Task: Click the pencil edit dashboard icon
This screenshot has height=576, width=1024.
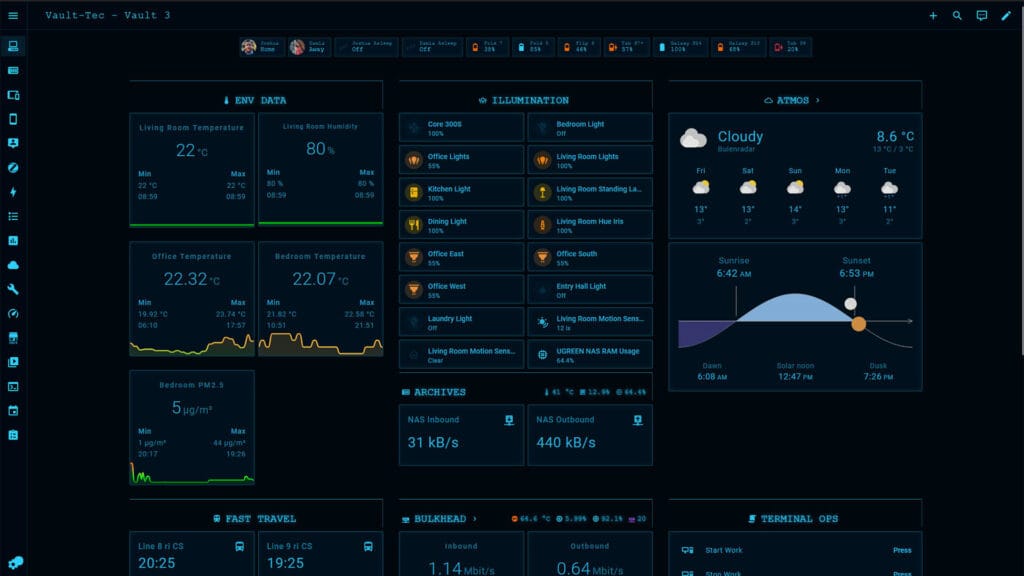Action: point(1006,16)
